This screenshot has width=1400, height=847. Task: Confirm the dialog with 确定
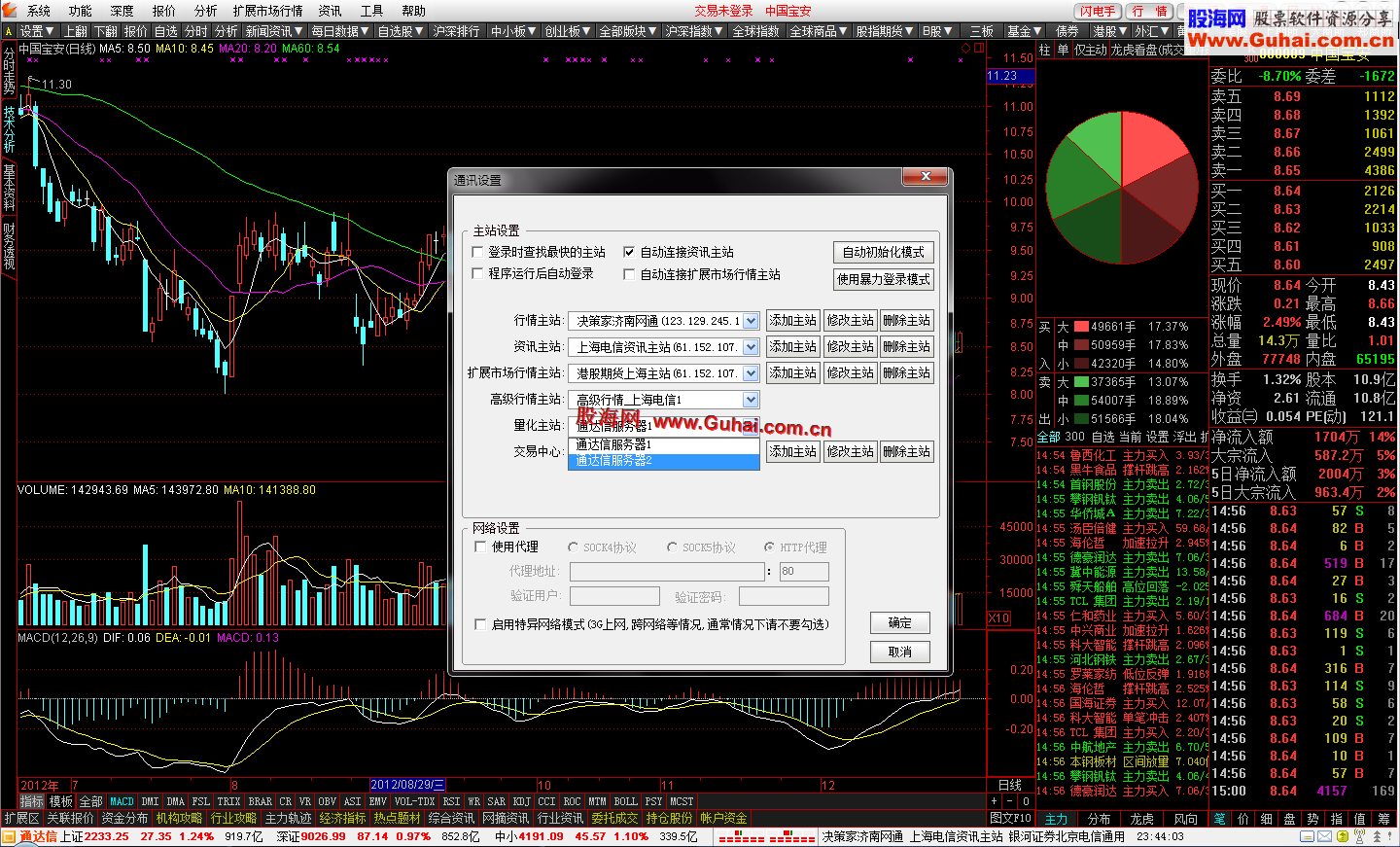(x=900, y=623)
